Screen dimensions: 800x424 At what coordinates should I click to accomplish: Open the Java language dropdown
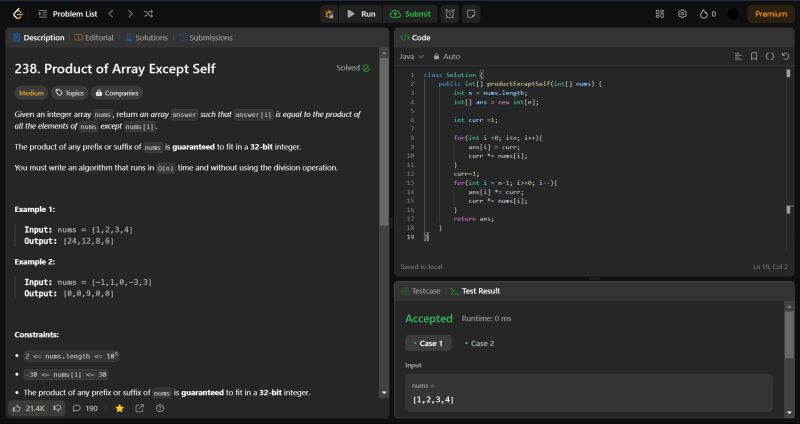click(412, 57)
